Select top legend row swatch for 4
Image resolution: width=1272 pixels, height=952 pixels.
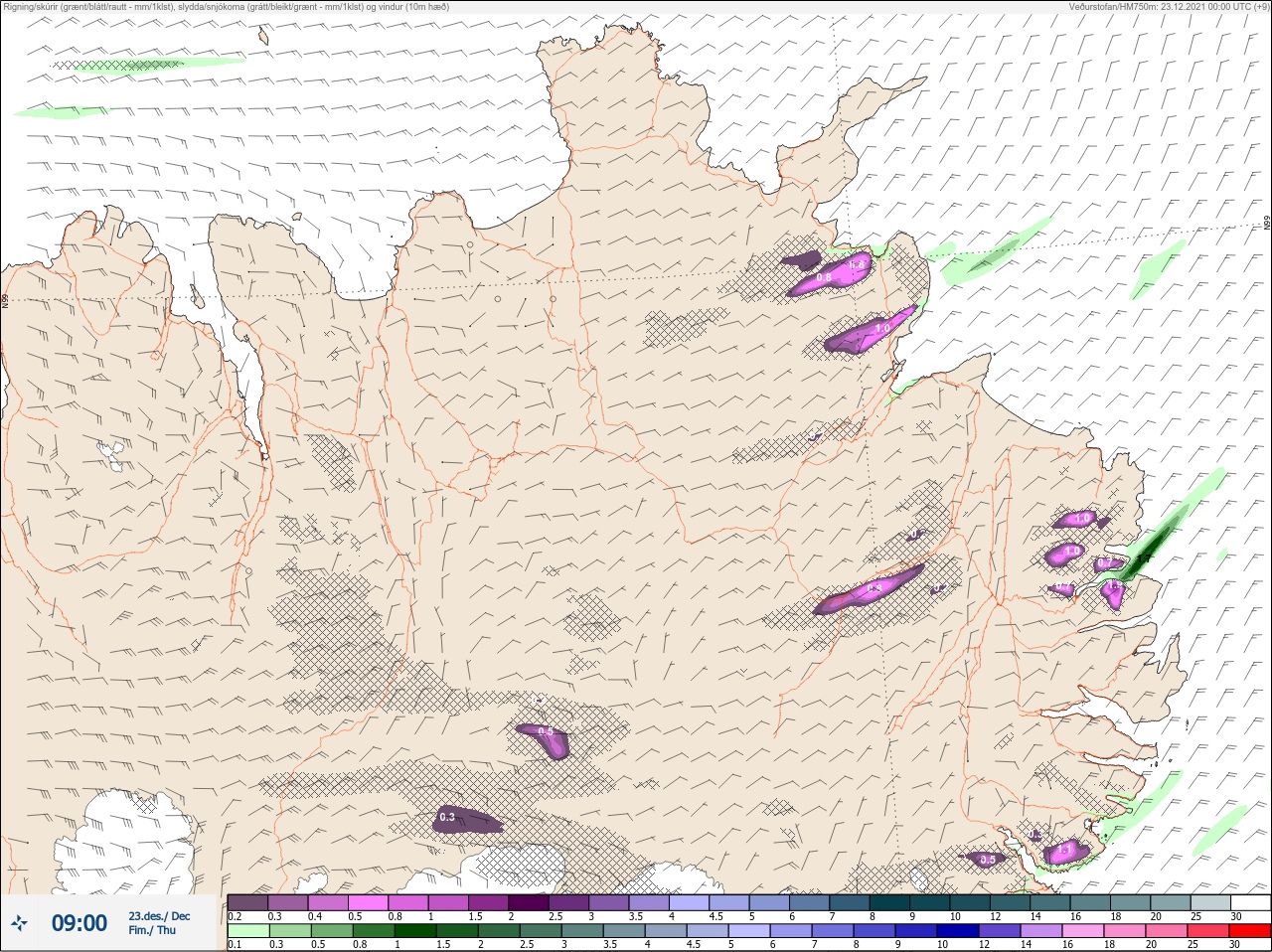coord(691,902)
